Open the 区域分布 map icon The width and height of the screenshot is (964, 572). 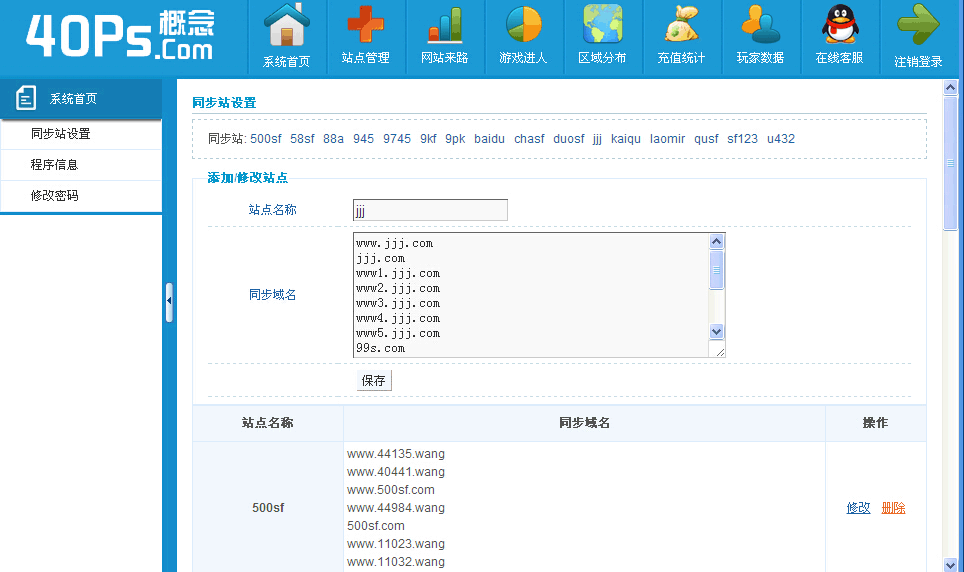click(x=602, y=27)
